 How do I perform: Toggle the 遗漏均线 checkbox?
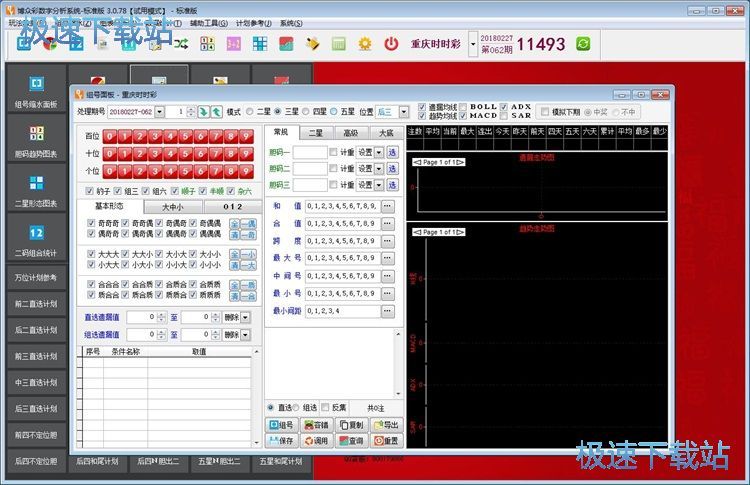pyautogui.click(x=421, y=106)
